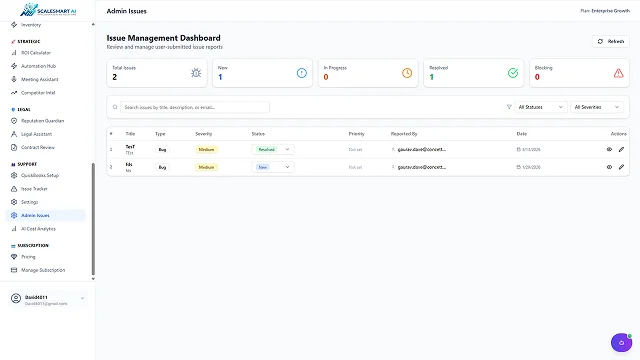The image size is (640, 360).
Task: Click reporter email in row 2
Action: click(x=421, y=167)
